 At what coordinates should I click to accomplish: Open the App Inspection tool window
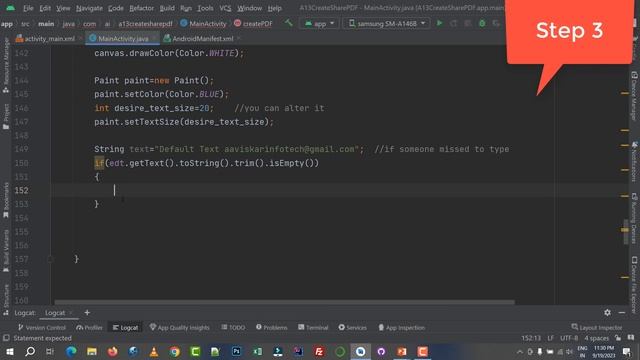pyautogui.click(x=401, y=327)
